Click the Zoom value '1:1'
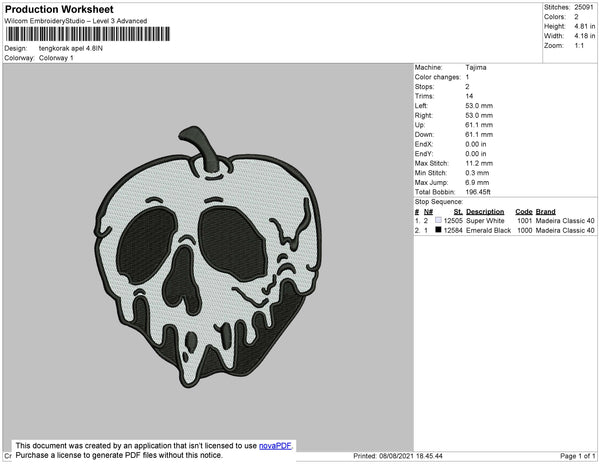This screenshot has height=464, width=600. (x=579, y=46)
